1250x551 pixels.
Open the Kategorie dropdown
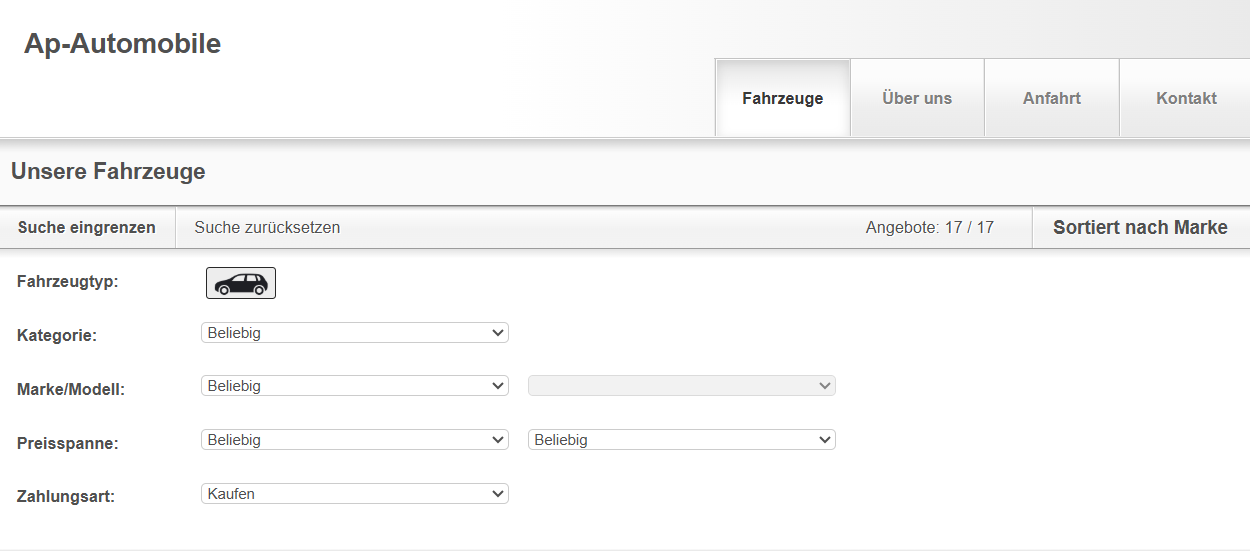coord(355,333)
